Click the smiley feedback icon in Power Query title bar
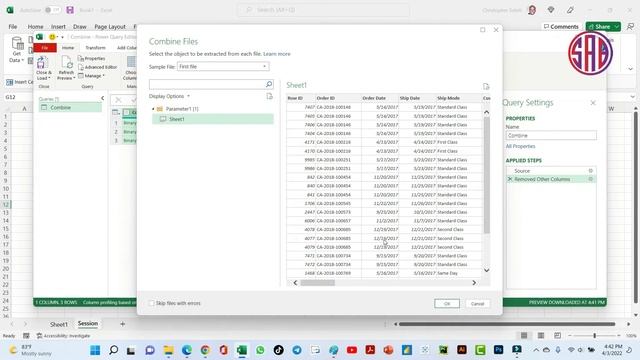 tap(52, 37)
